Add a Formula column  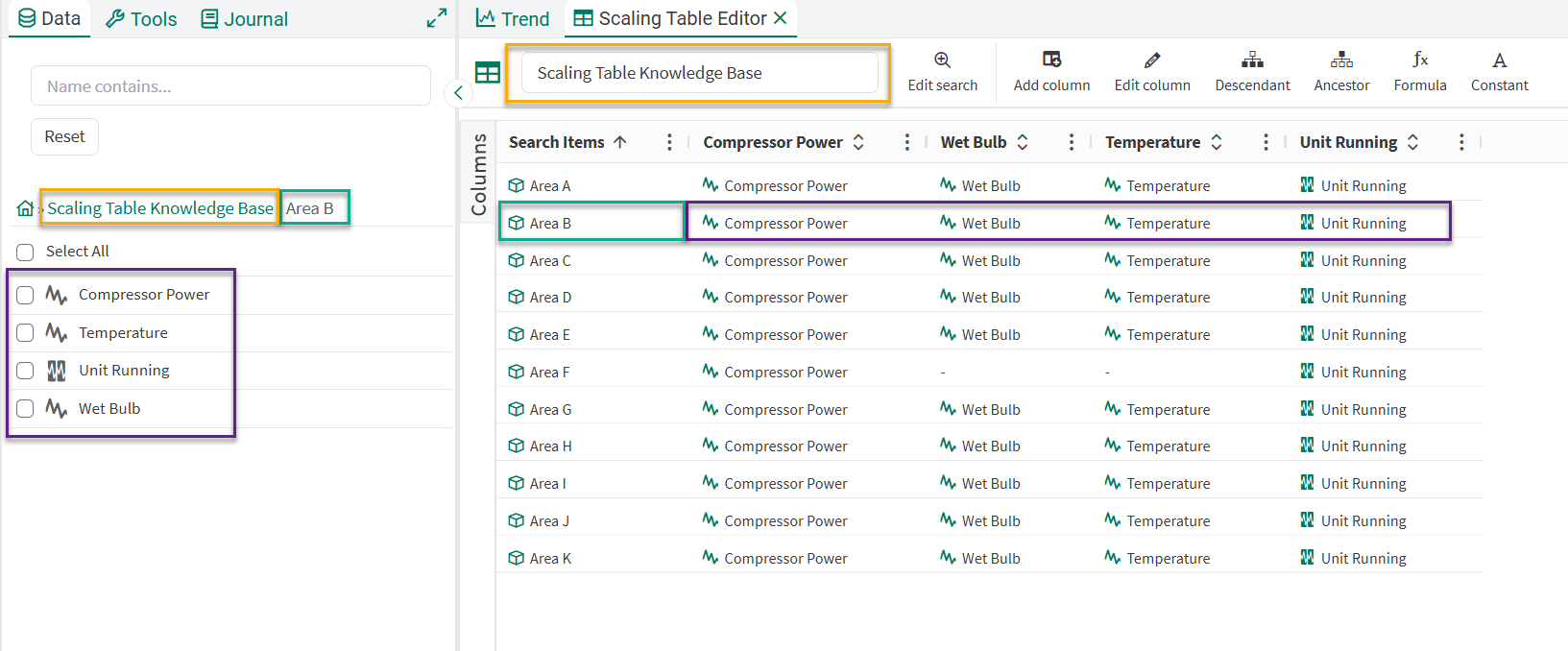[x=1419, y=60]
